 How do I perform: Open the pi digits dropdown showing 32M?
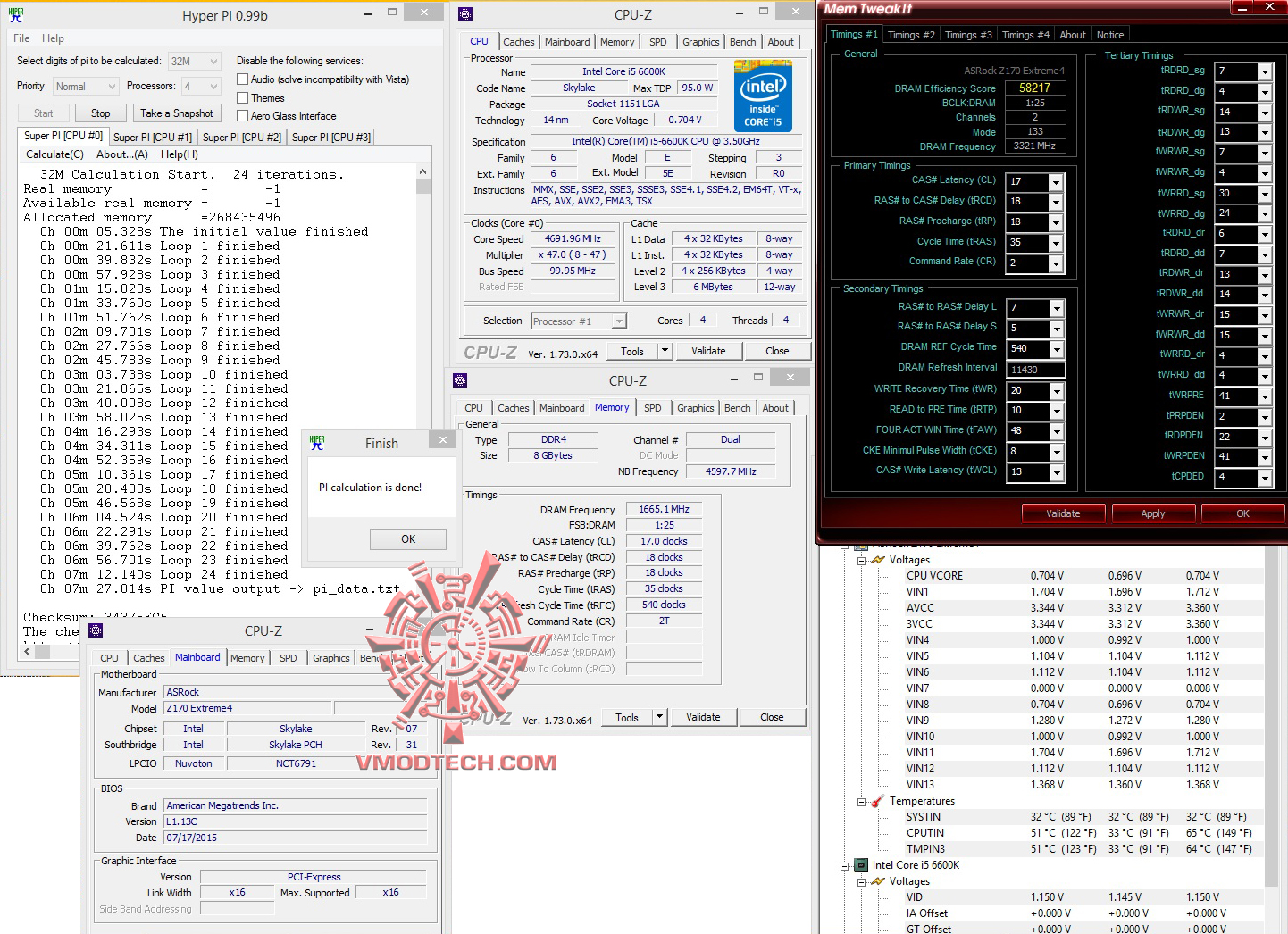[194, 62]
